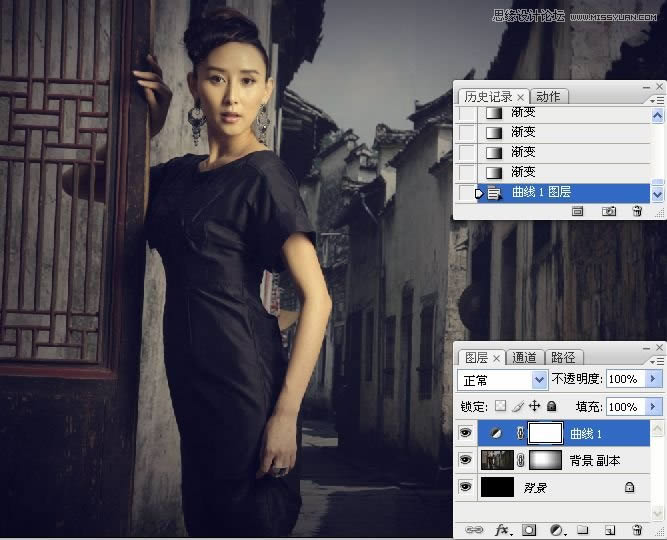Create new snapshot with camera icon
The height and width of the screenshot is (540, 667).
tap(608, 212)
